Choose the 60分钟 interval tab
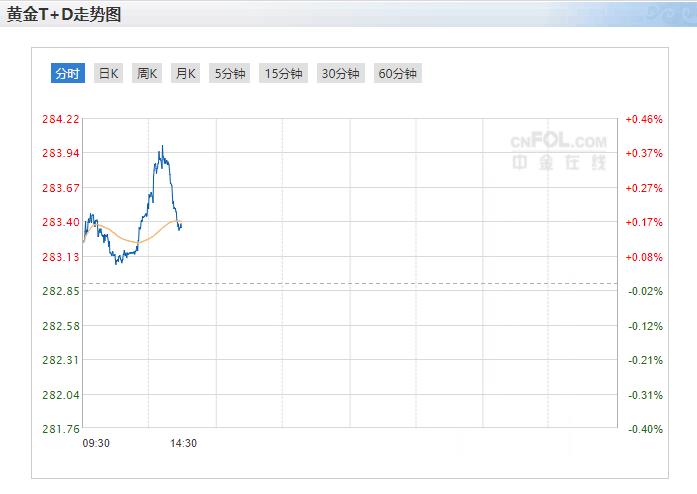 click(397, 73)
